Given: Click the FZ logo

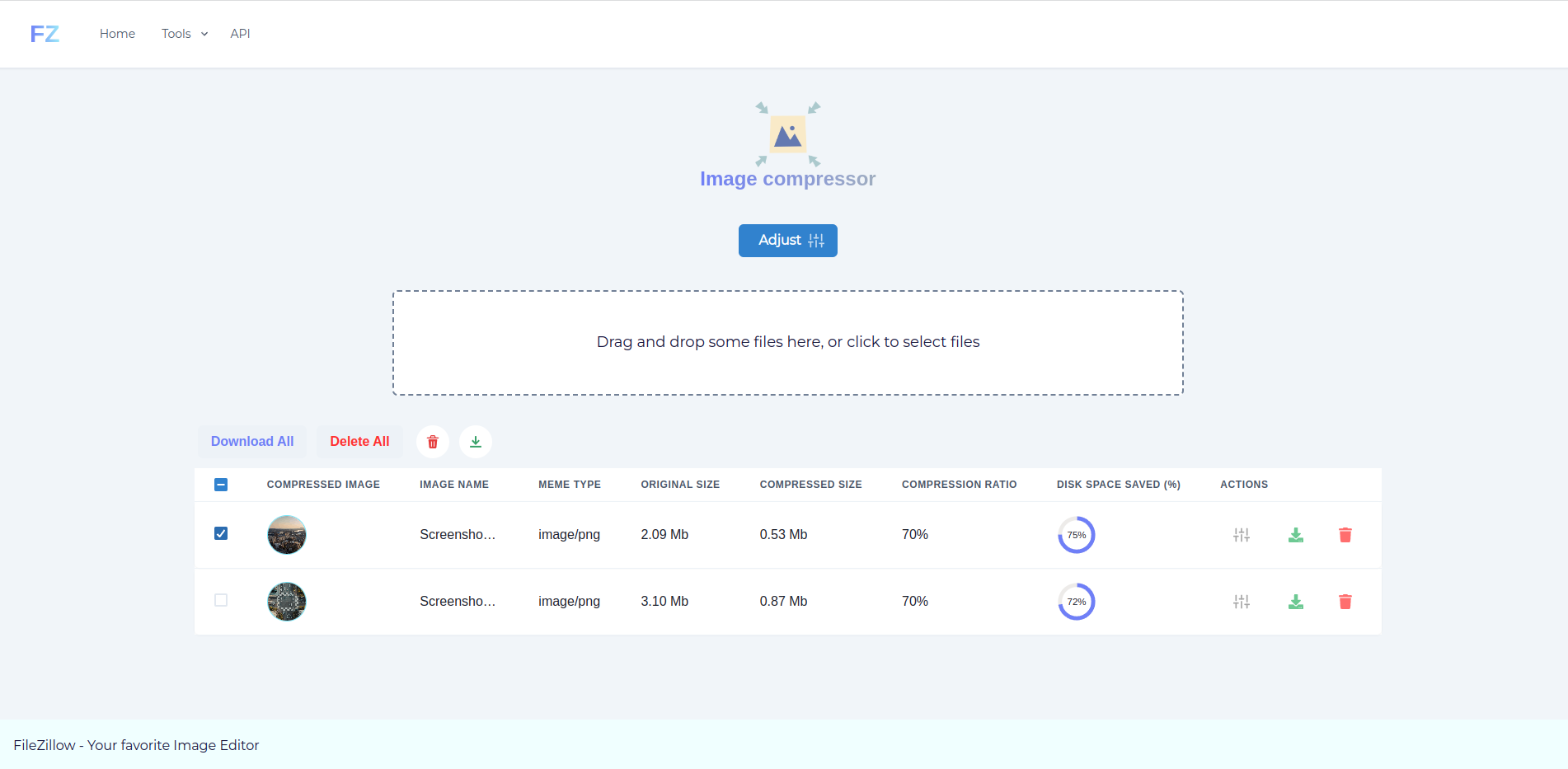Looking at the screenshot, I should 45,34.
